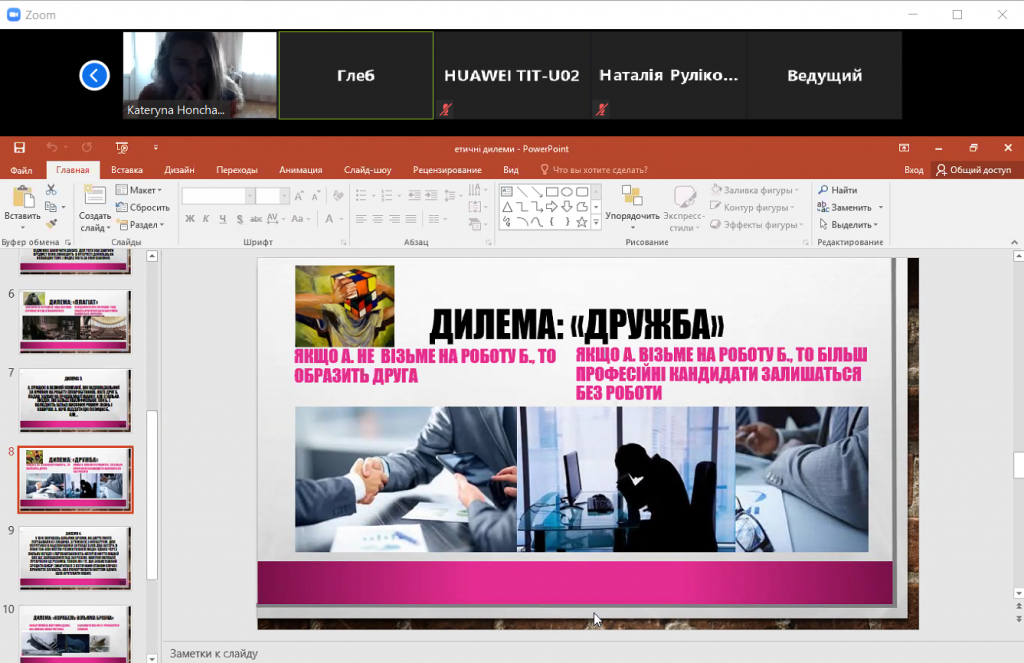Toggle underline Ч formatting
Image resolution: width=1024 pixels, height=663 pixels.
[x=221, y=219]
